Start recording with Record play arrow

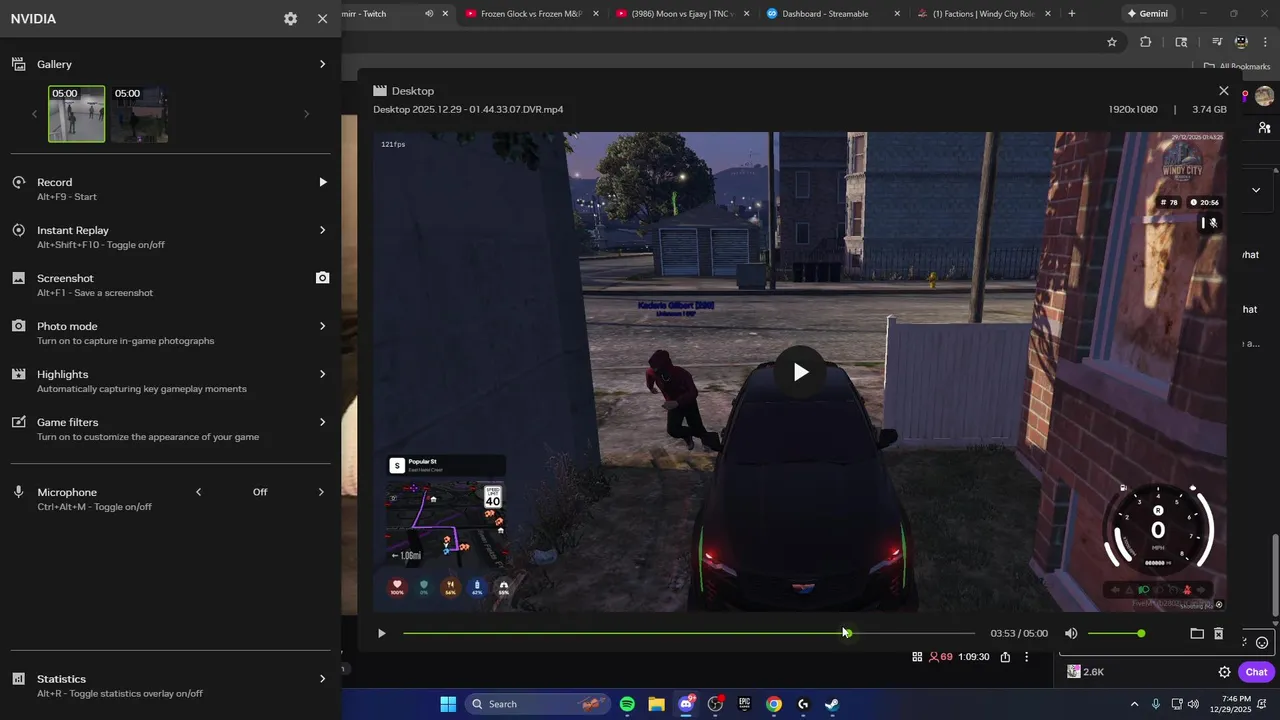click(x=322, y=182)
